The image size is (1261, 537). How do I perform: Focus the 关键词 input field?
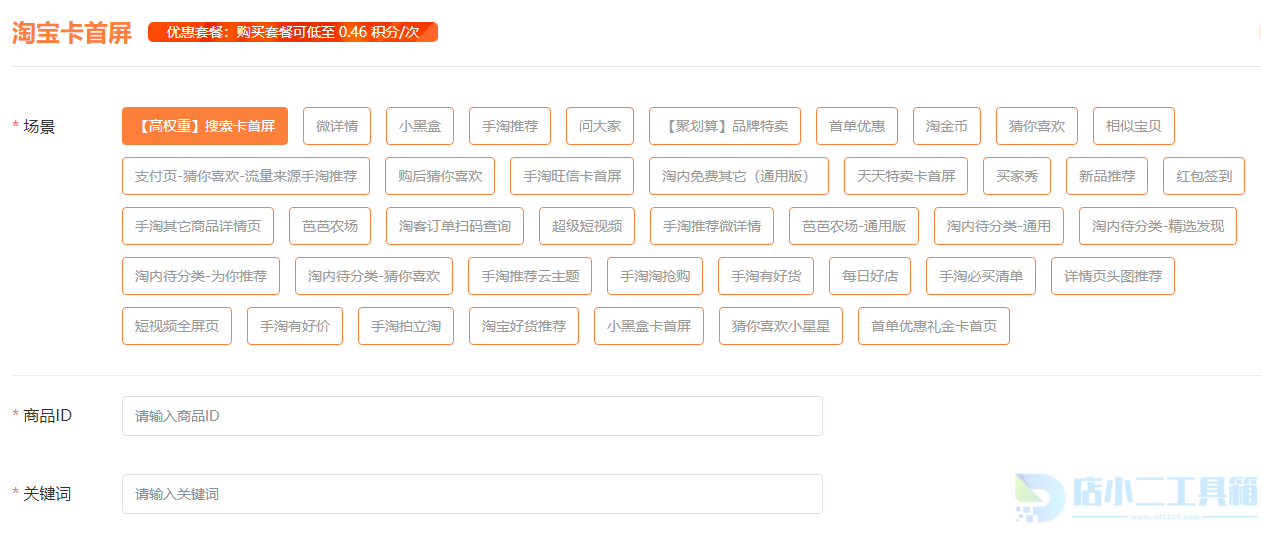click(472, 494)
